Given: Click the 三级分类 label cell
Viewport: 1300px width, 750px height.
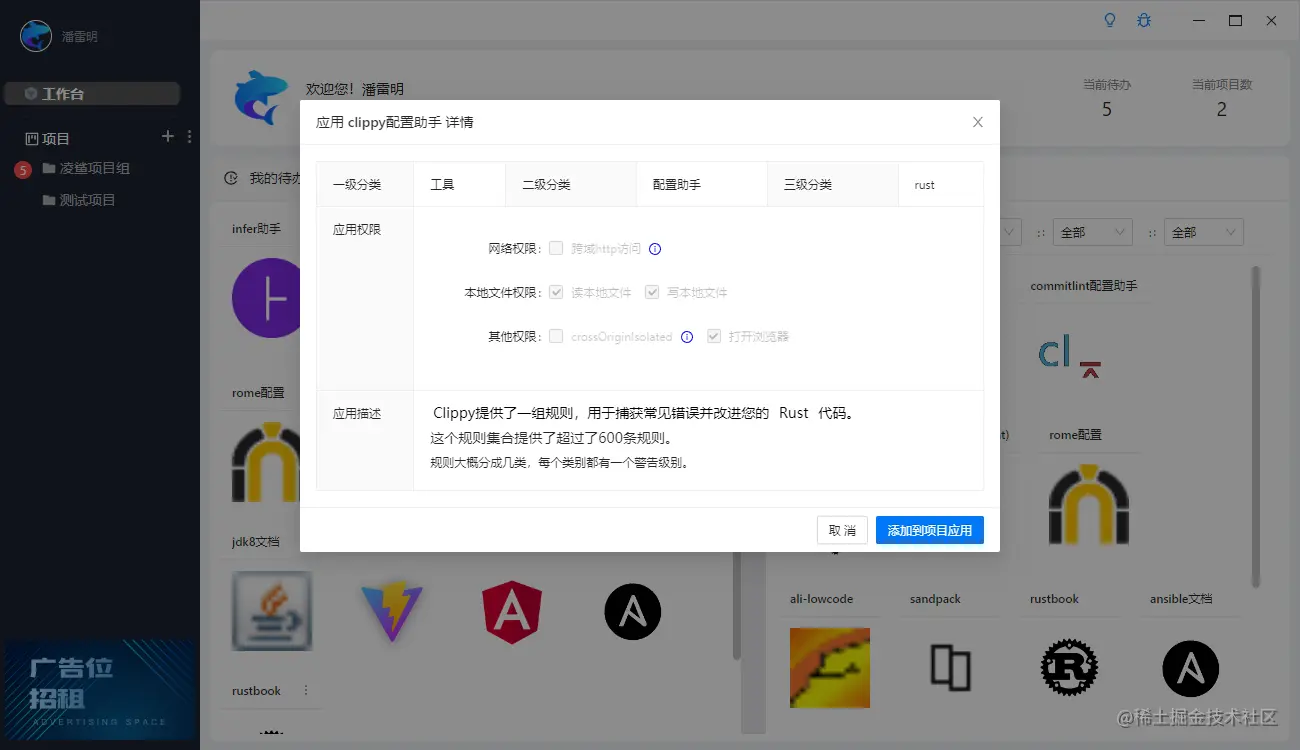Looking at the screenshot, I should click(x=833, y=185).
